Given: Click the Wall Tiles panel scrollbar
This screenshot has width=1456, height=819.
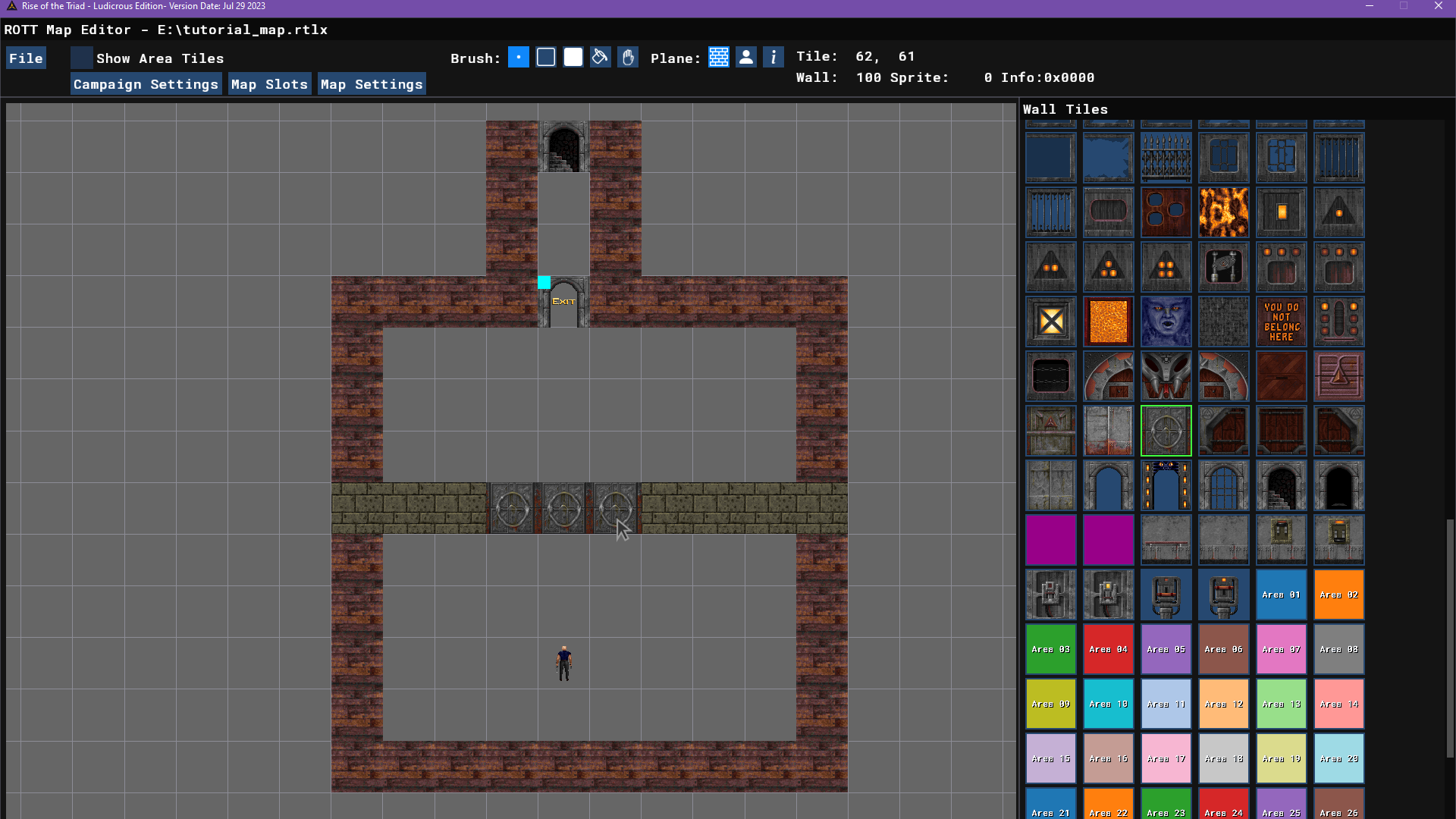Looking at the screenshot, I should pos(1450,637).
